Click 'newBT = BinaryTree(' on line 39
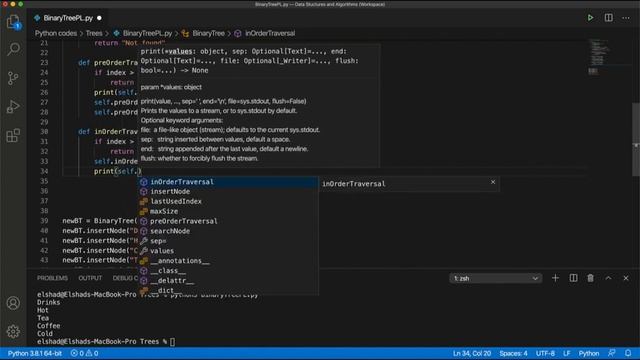 tap(100, 221)
